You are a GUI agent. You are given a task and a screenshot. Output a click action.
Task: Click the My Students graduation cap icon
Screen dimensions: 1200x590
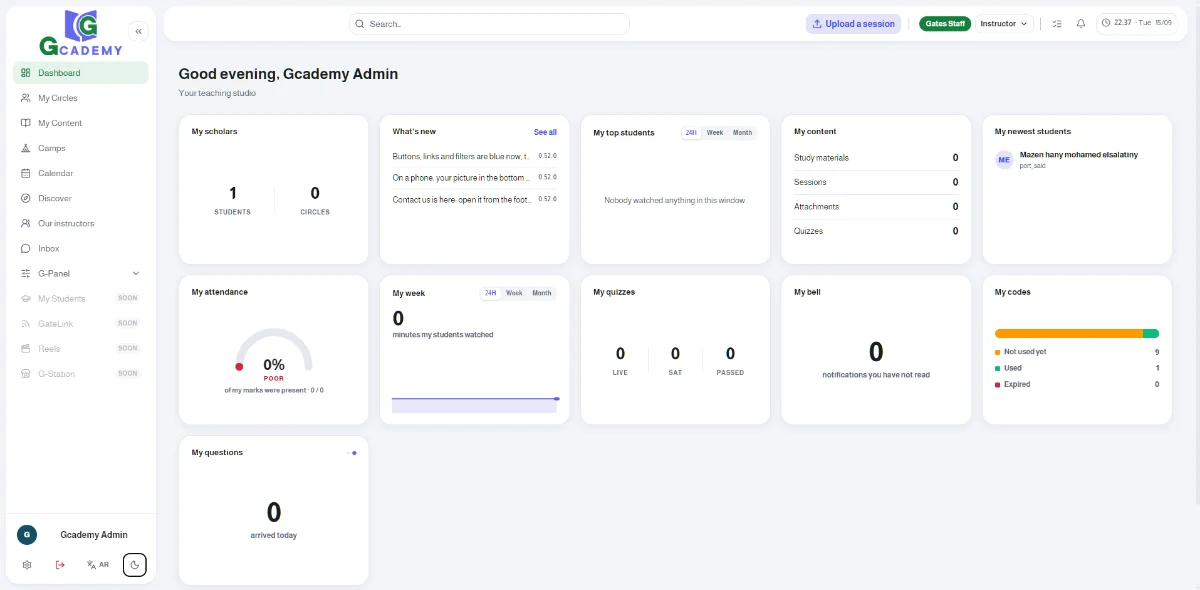(x=26, y=298)
